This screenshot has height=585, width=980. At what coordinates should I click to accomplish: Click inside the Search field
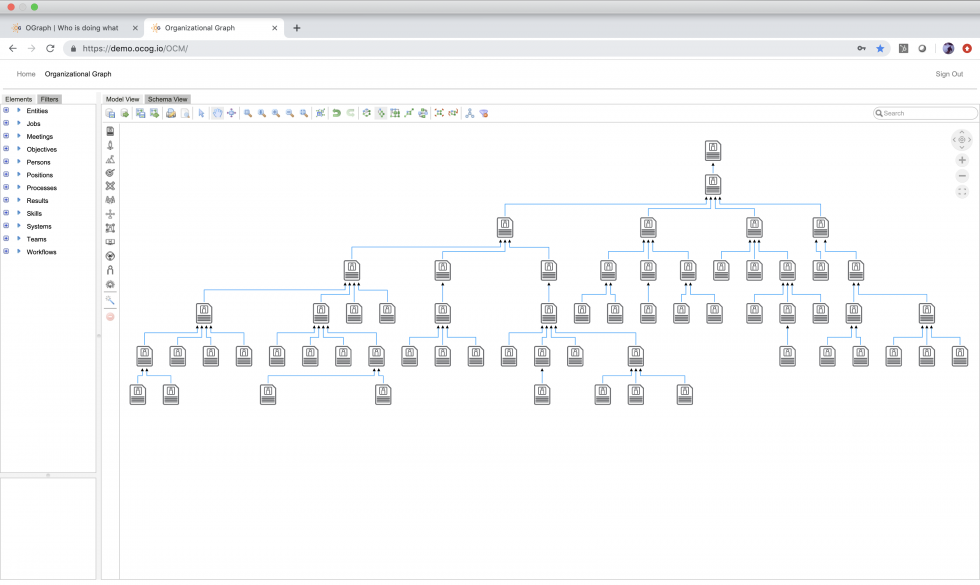click(925, 113)
